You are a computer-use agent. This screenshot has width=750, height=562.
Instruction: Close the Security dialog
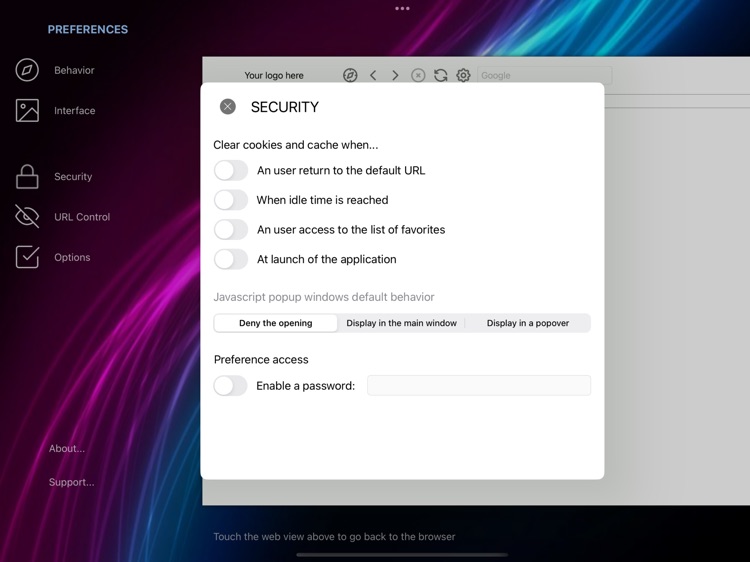coord(228,107)
